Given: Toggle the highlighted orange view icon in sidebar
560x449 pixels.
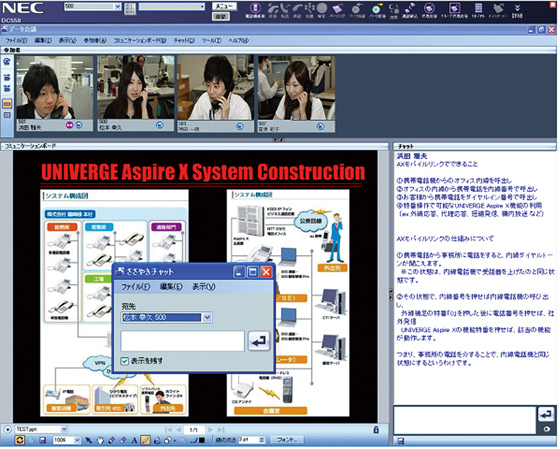Looking at the screenshot, I should [7, 104].
